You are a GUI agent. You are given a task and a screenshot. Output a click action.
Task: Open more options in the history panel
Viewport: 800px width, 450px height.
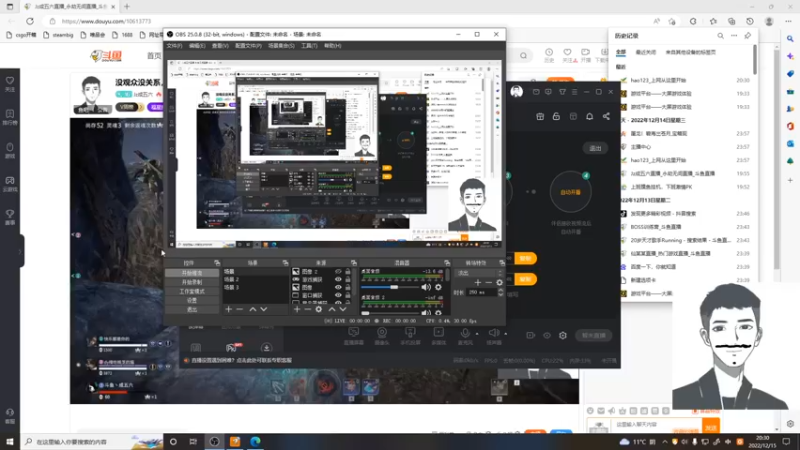(x=734, y=36)
